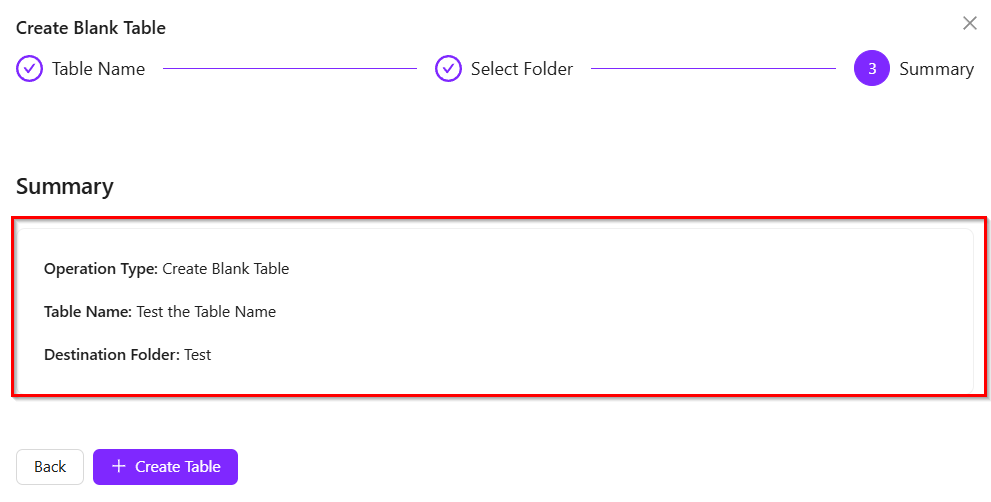
Task: Click the progress line after Select Folder
Action: coord(712,69)
